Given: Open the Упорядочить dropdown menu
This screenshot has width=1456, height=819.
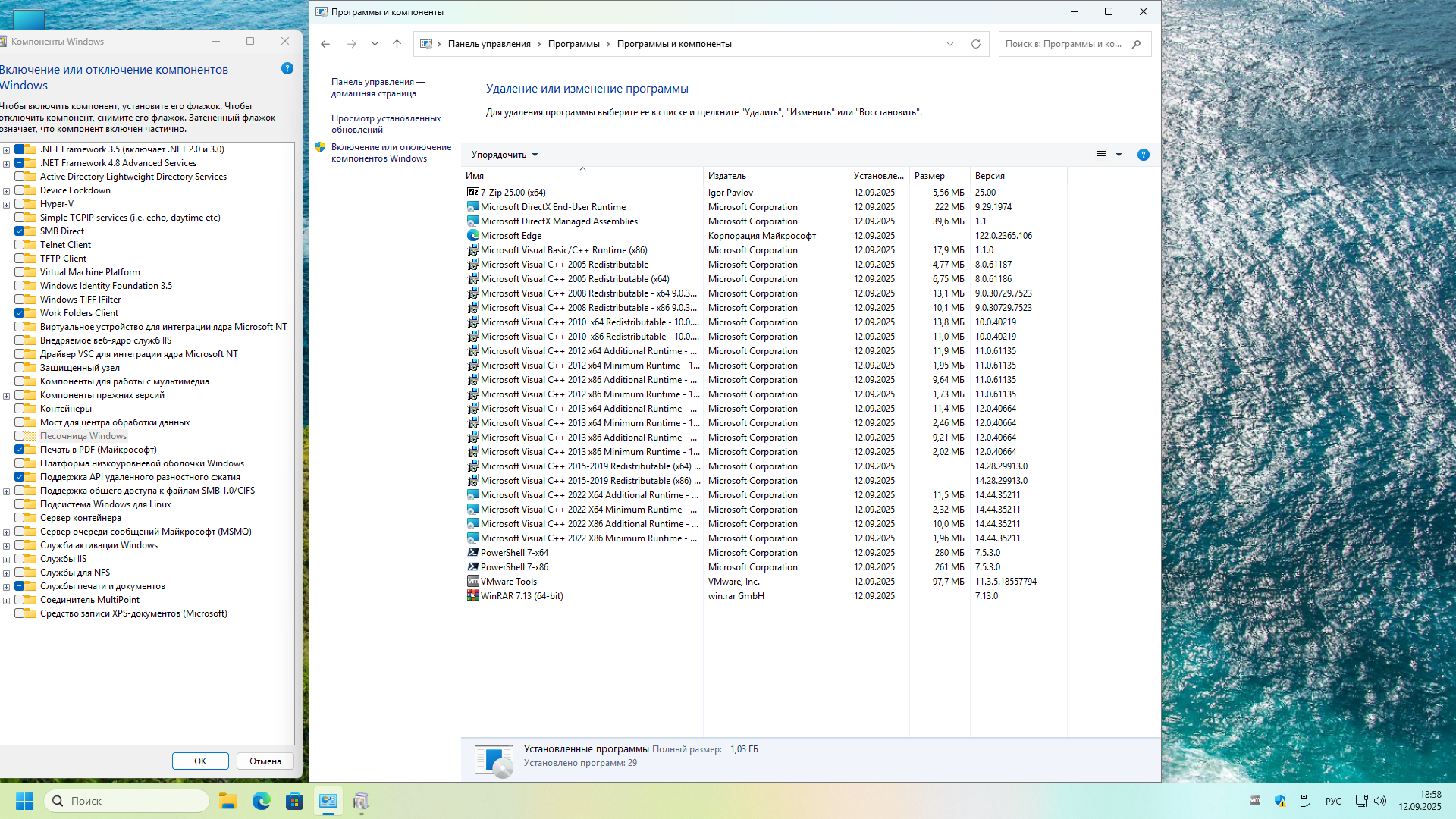Looking at the screenshot, I should tap(504, 155).
